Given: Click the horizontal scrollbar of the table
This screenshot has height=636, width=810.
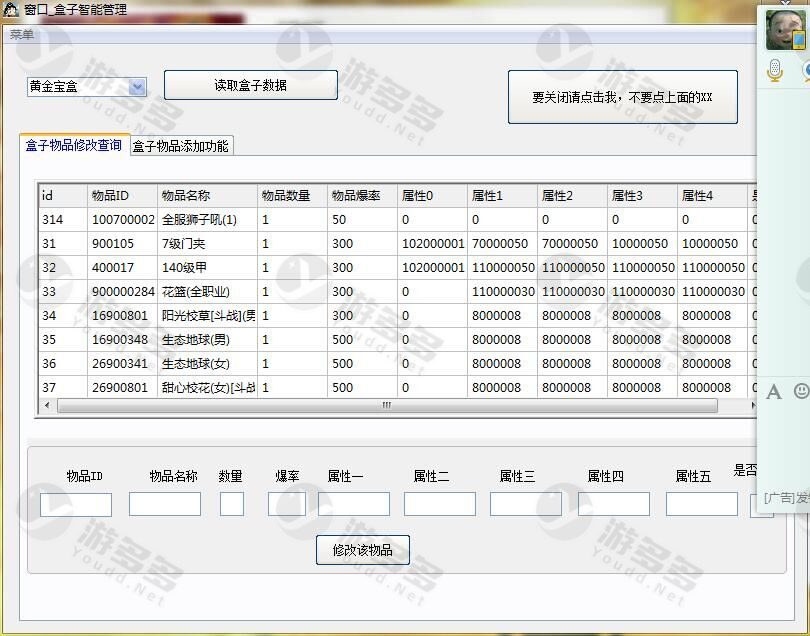Looking at the screenshot, I should (386, 406).
